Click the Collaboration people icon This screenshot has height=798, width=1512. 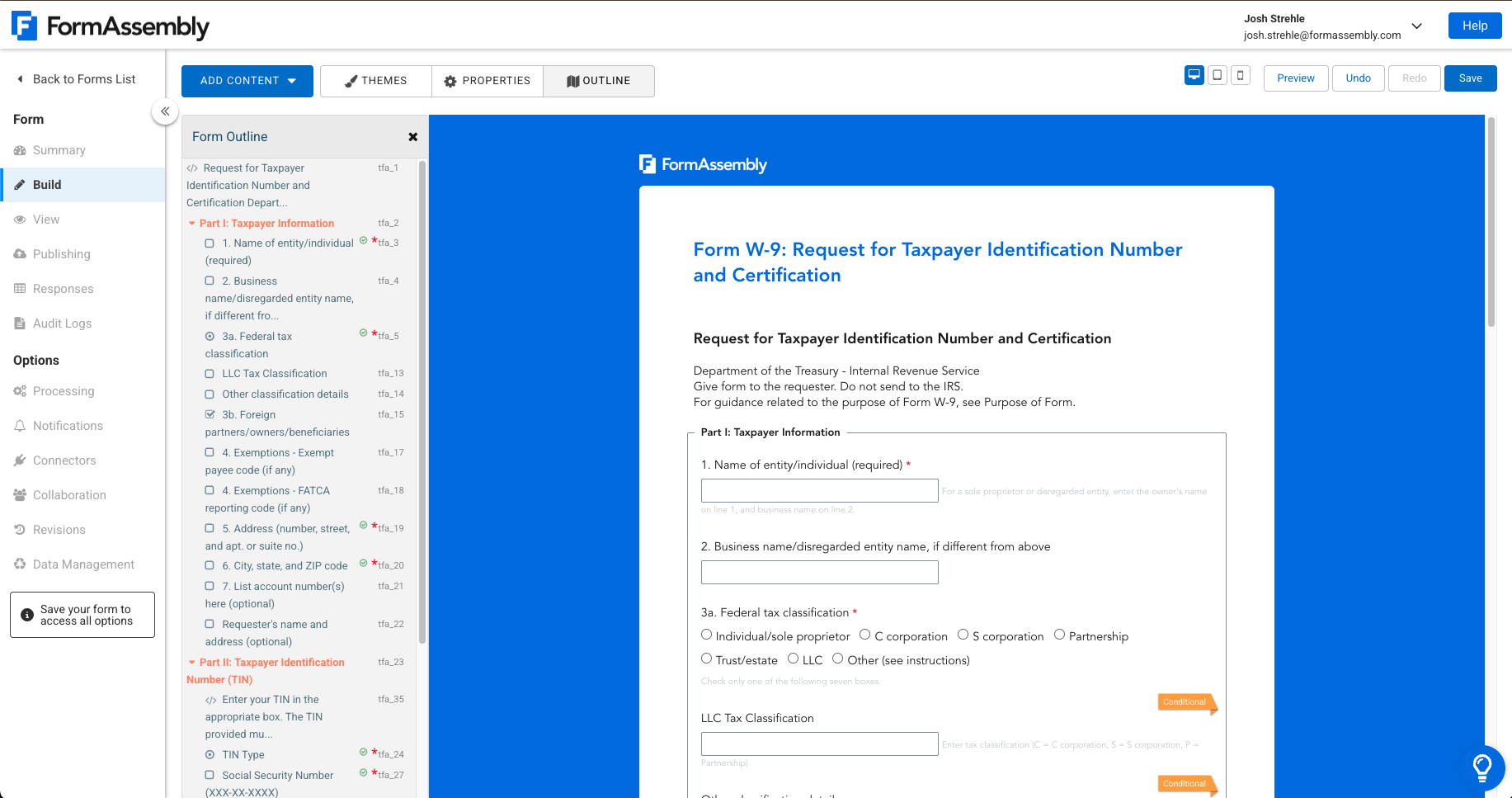(20, 495)
